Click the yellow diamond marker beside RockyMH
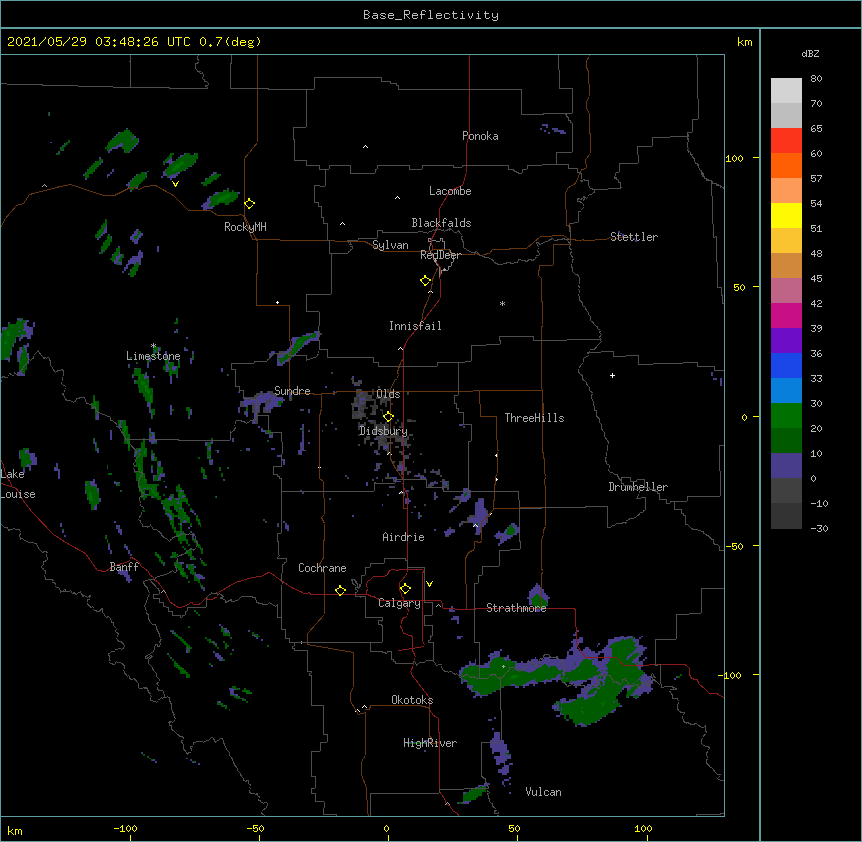Viewport: 862px width, 842px height. [x=250, y=203]
